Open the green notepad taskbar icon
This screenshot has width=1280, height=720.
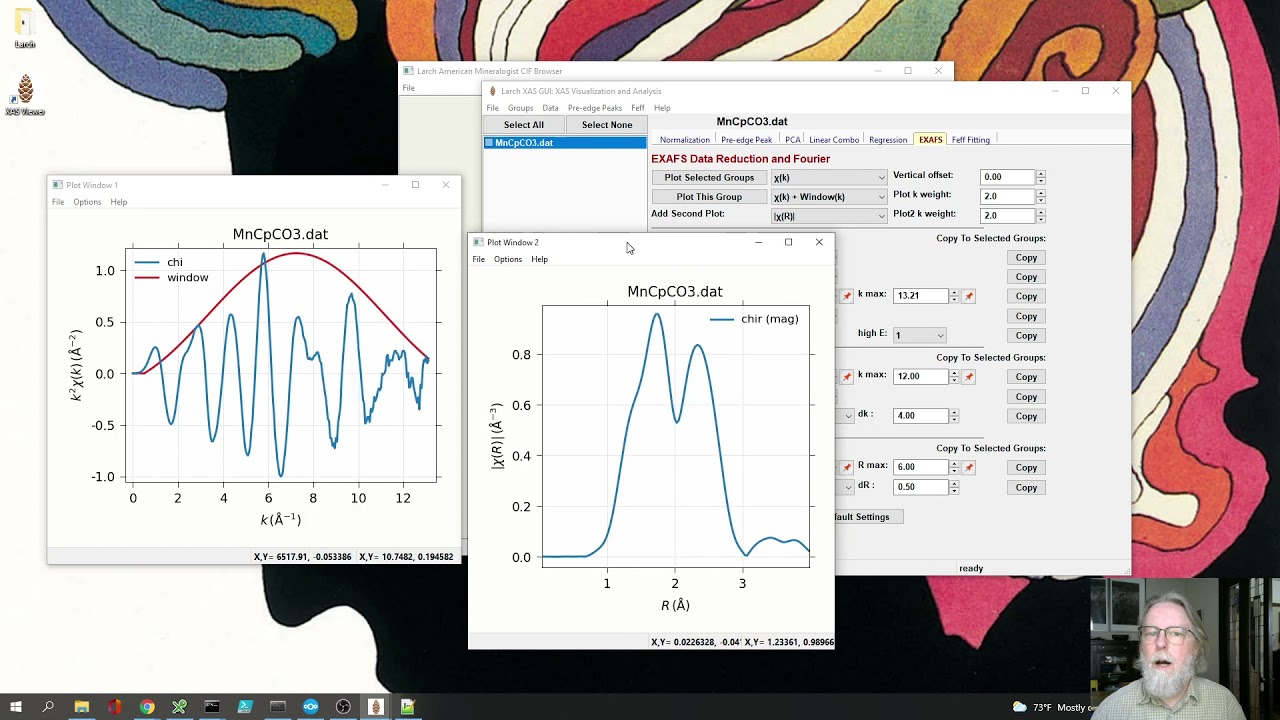(x=408, y=707)
